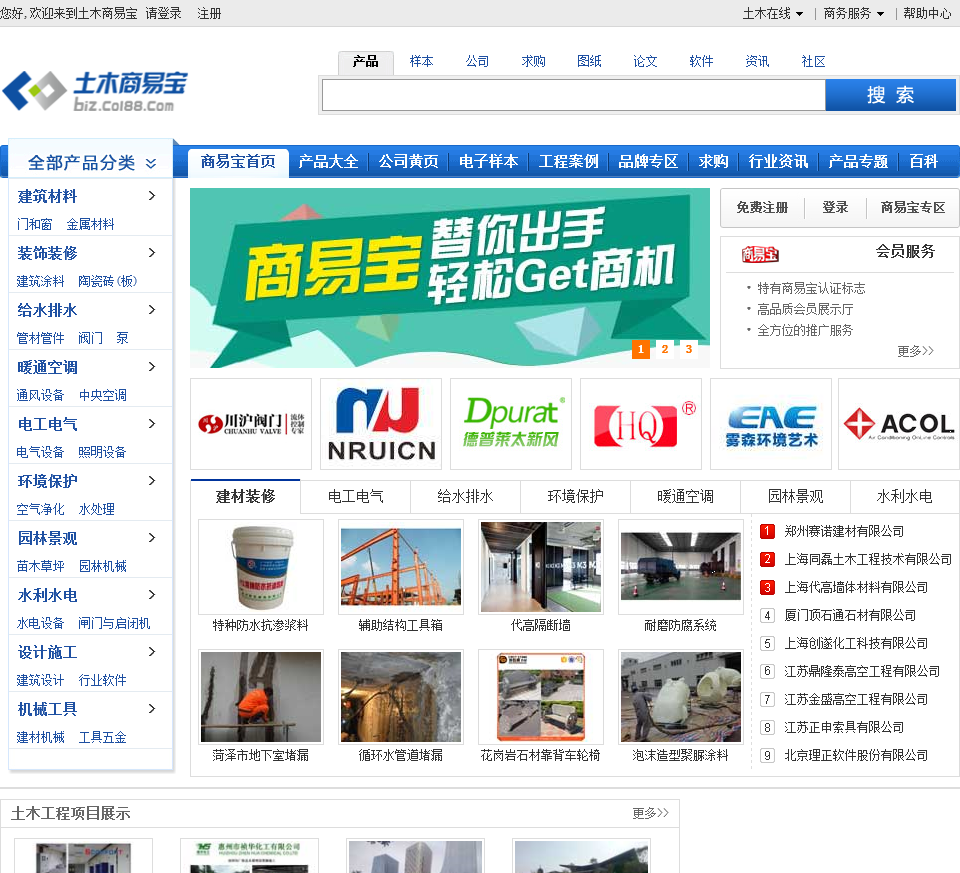Open the 帮助中心 link

tap(927, 13)
